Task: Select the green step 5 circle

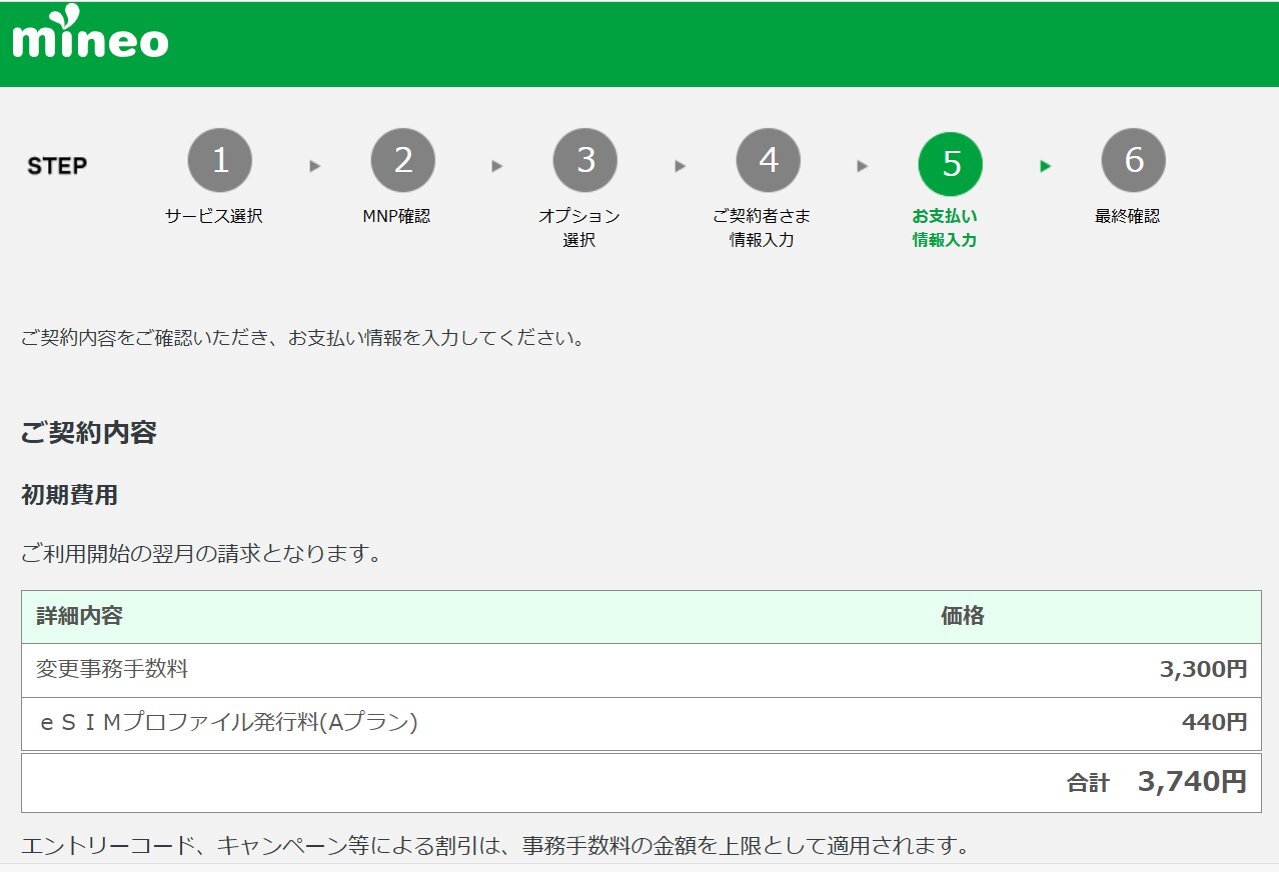Action: (x=950, y=163)
